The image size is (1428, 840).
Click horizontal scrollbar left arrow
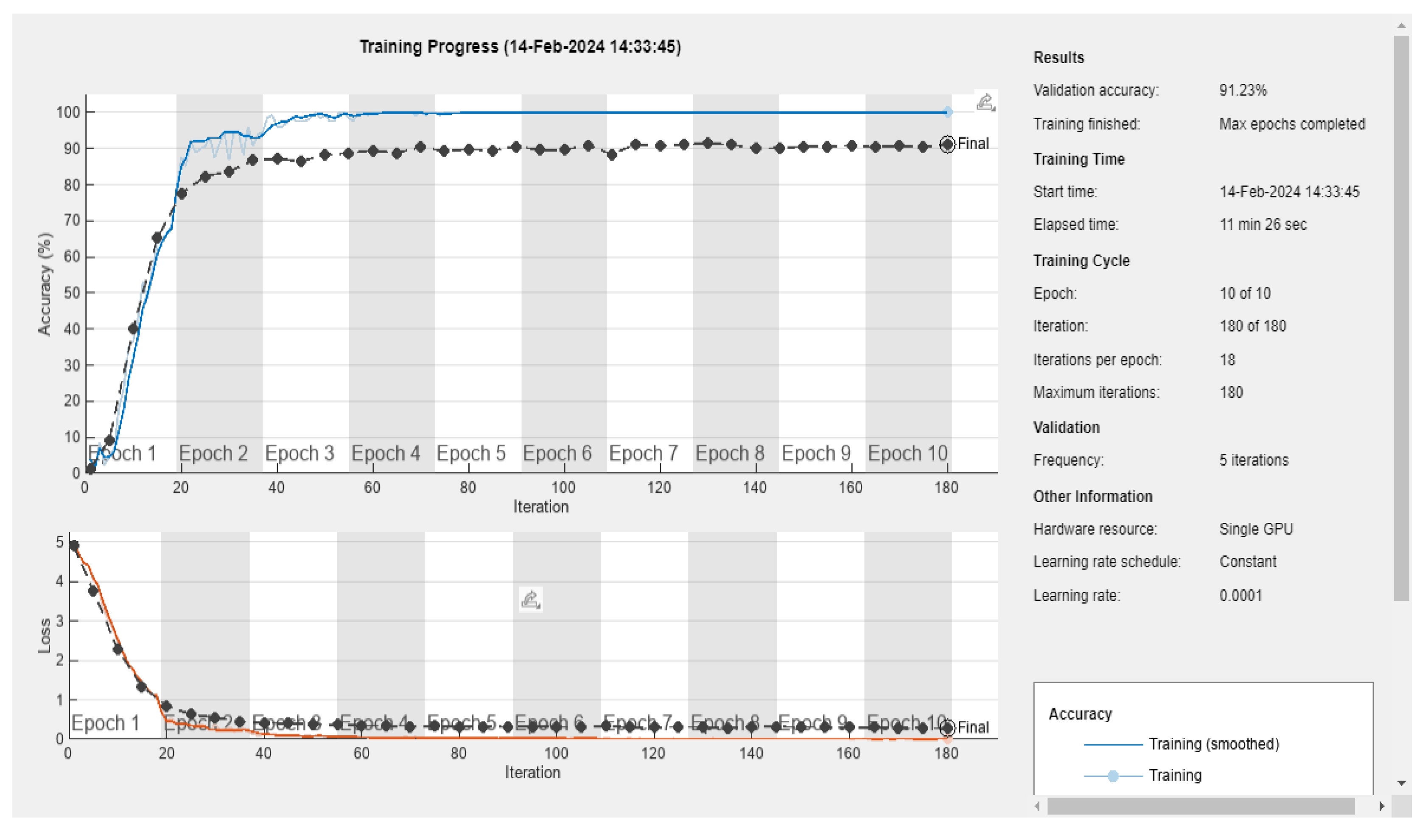(1037, 806)
